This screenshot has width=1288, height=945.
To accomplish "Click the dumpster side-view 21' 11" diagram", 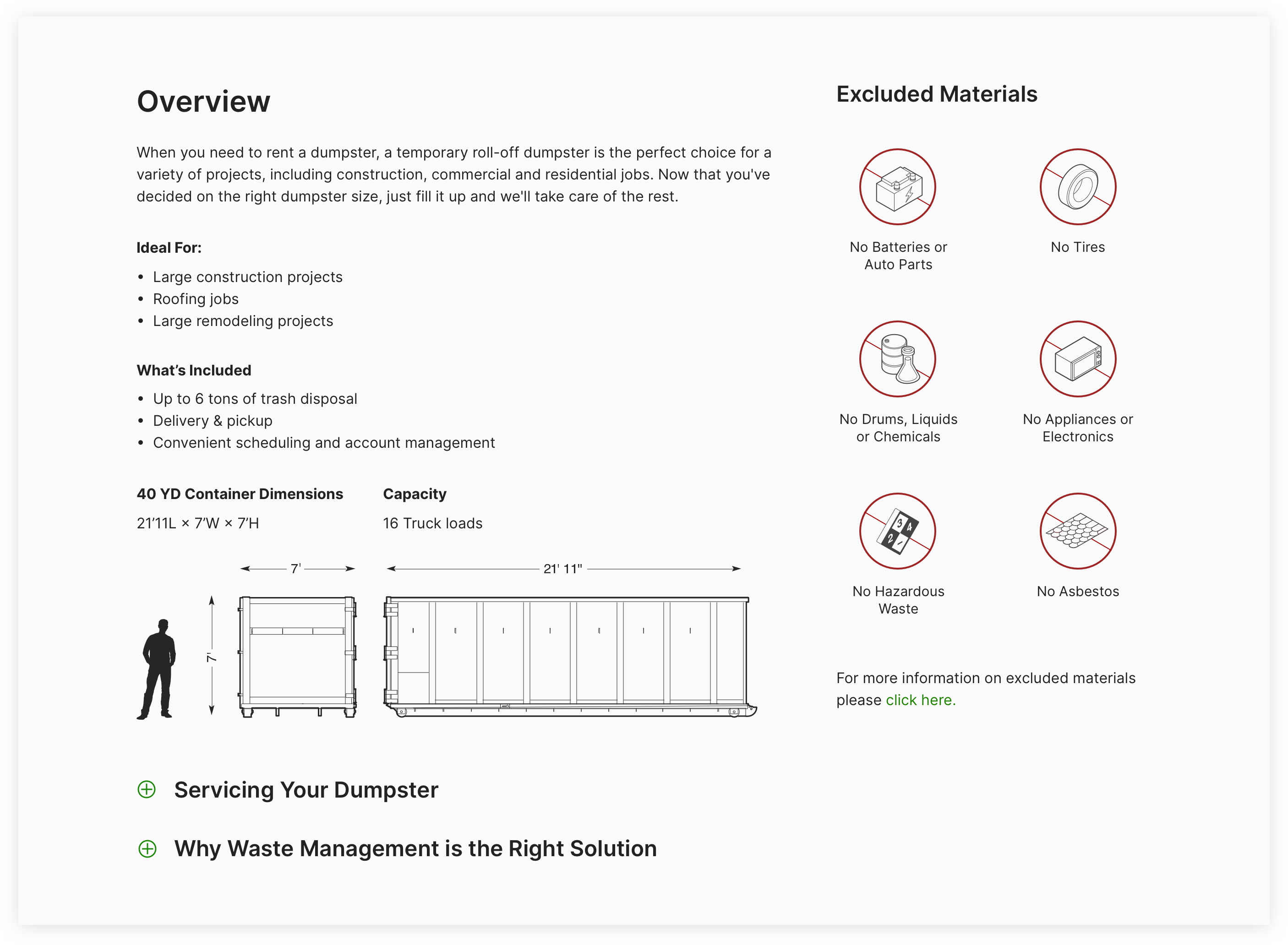I will (570, 657).
